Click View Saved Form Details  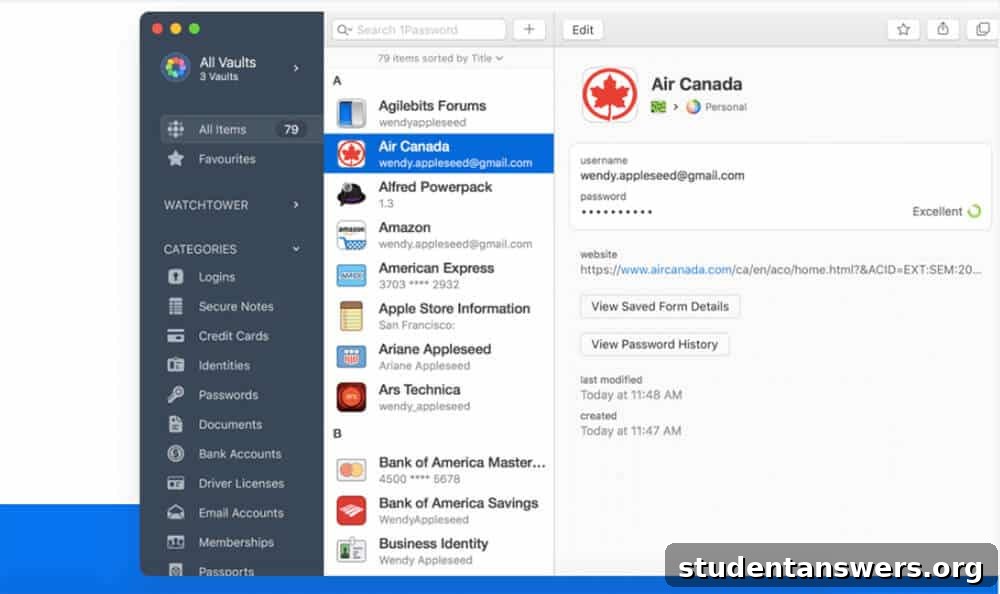[x=660, y=306]
